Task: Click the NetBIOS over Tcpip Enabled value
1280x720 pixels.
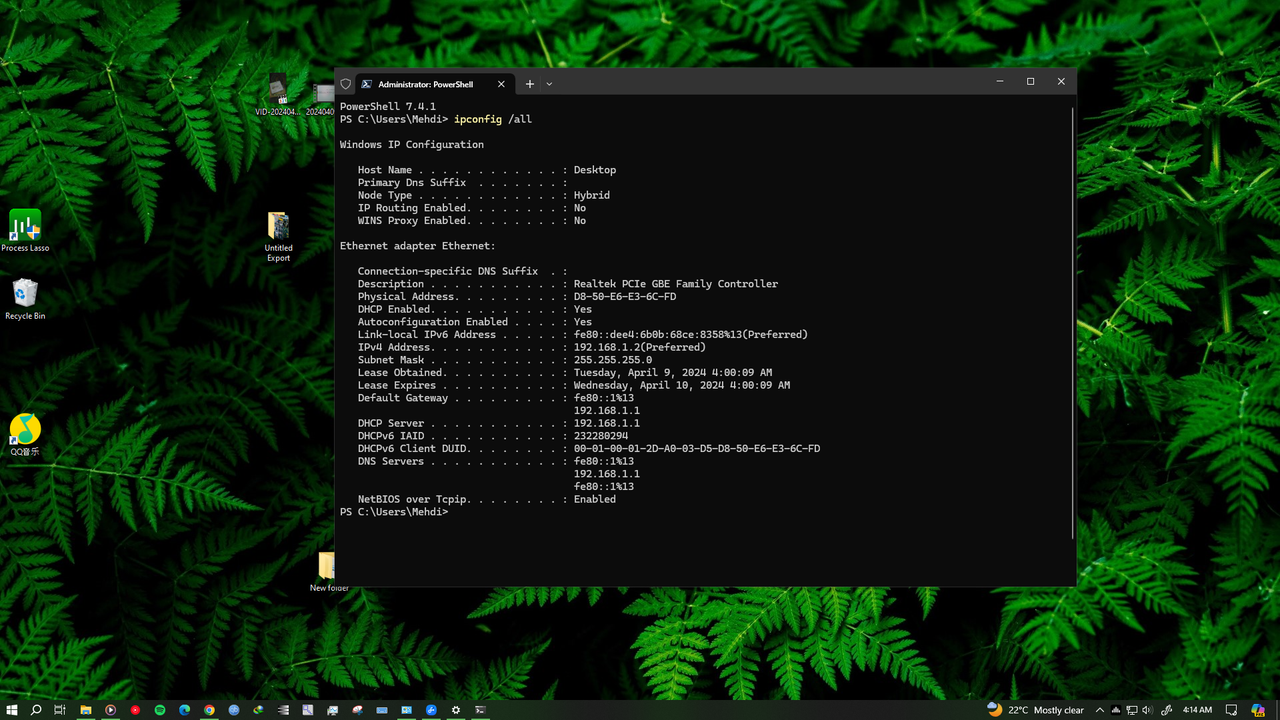Action: (x=595, y=499)
